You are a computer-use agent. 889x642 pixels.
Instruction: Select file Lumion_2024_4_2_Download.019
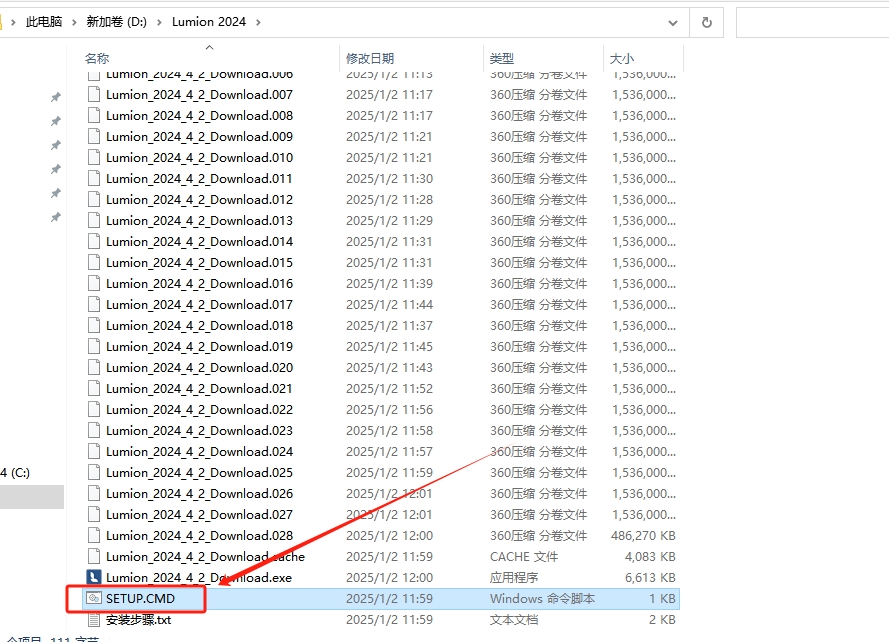point(199,346)
